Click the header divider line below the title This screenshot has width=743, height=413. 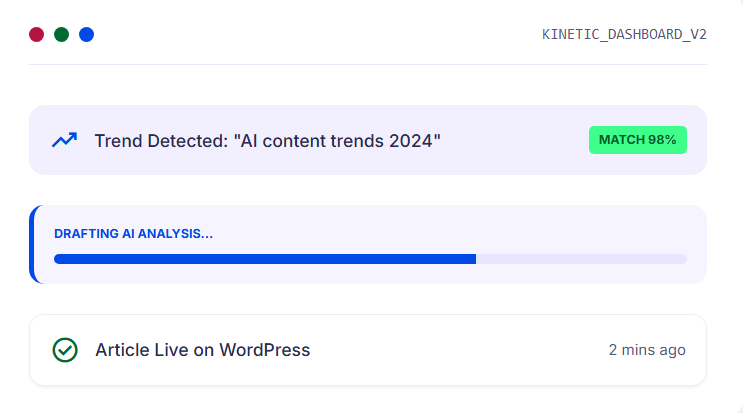(x=368, y=65)
